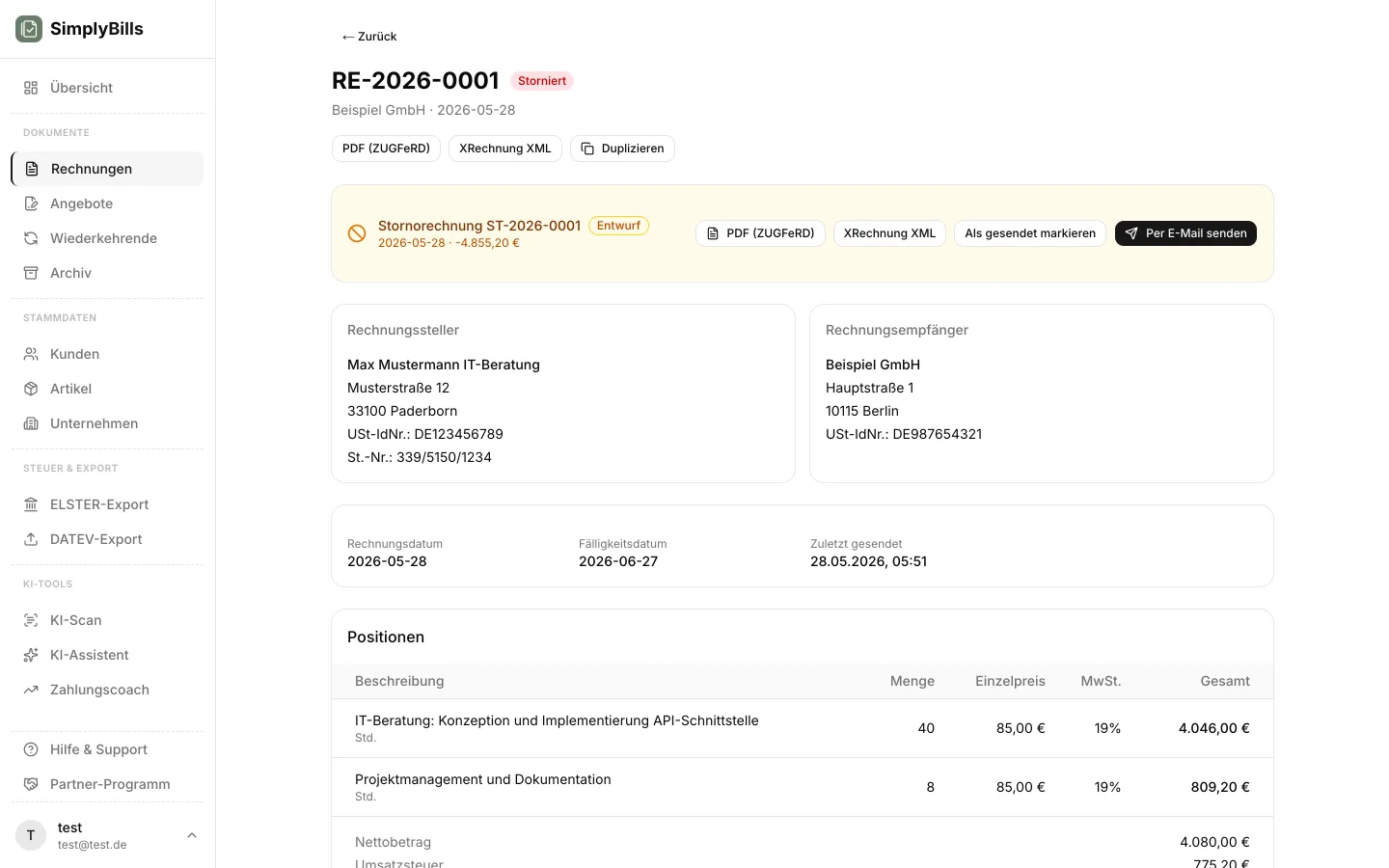Click the Unternehmen building icon
Screen dimensions: 1389x868
[31, 423]
